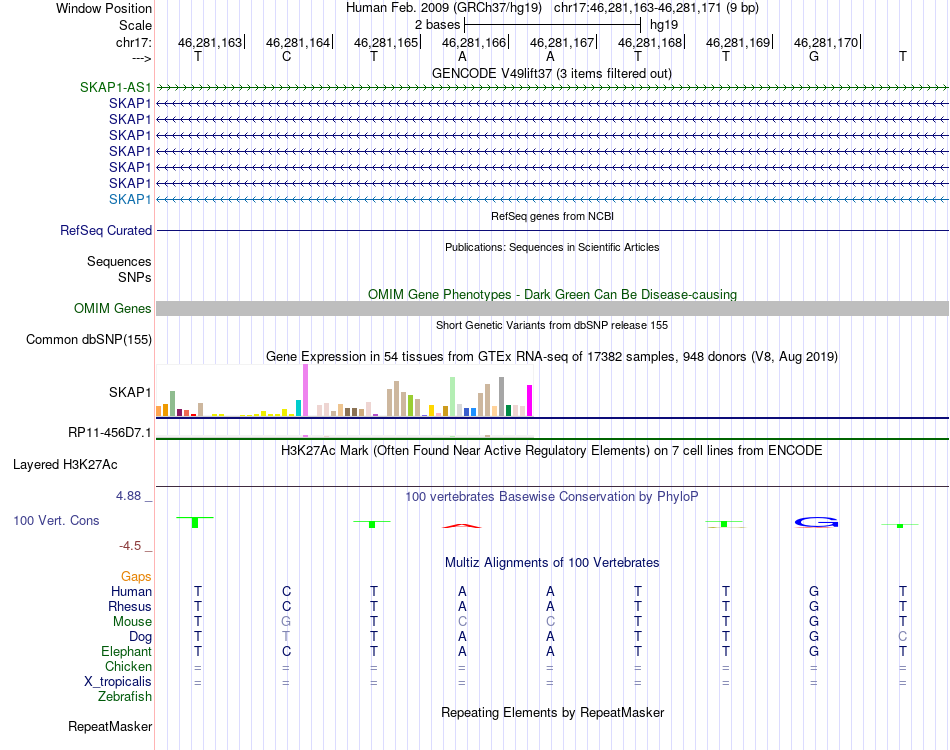Screen dimensions: 950x750
Task: Open the RefSeq genes from NCBI title
Action: point(552,216)
